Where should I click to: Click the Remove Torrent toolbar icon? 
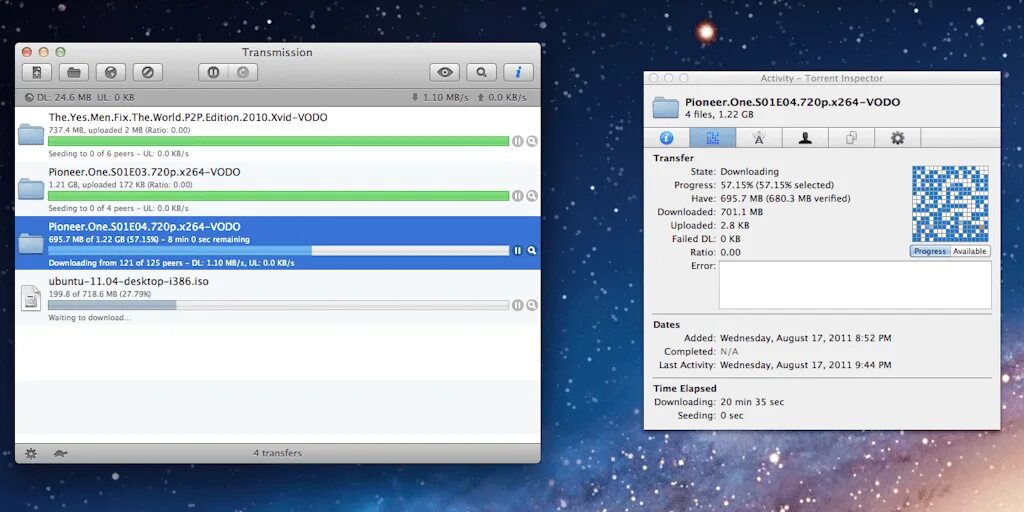tap(148, 72)
